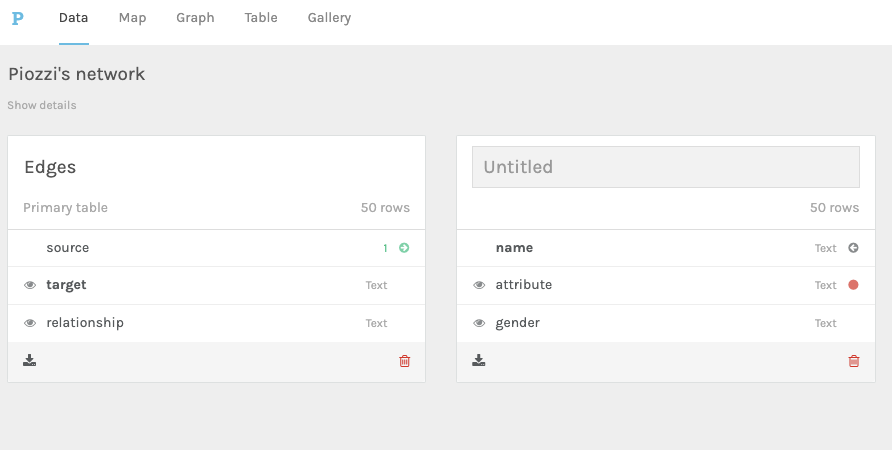Expand the source dimension row
Screen dimensions: 892x450
coord(216,248)
